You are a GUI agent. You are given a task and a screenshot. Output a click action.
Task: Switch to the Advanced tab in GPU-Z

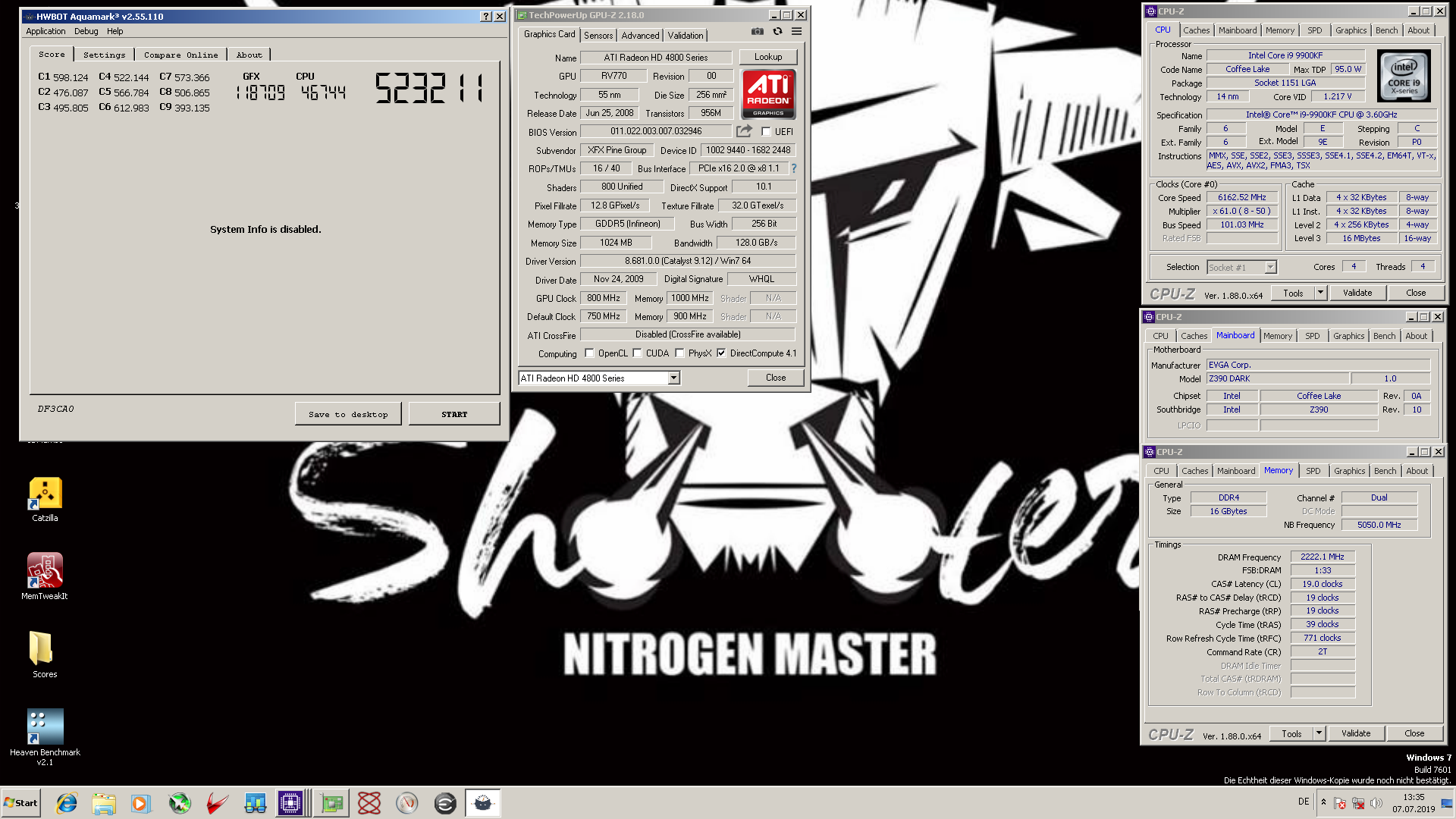640,36
